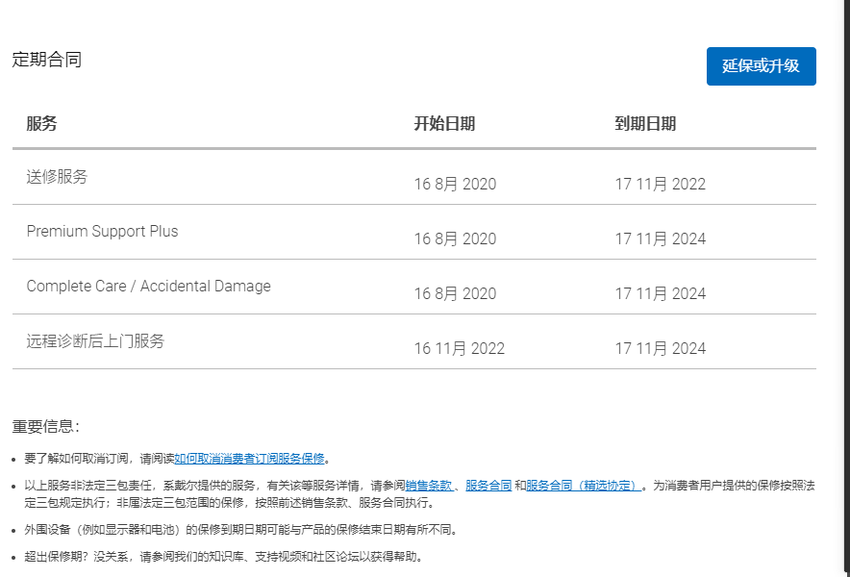This screenshot has height=577, width=850.
Task: Select start date 16 11月 2022
Action: [460, 349]
